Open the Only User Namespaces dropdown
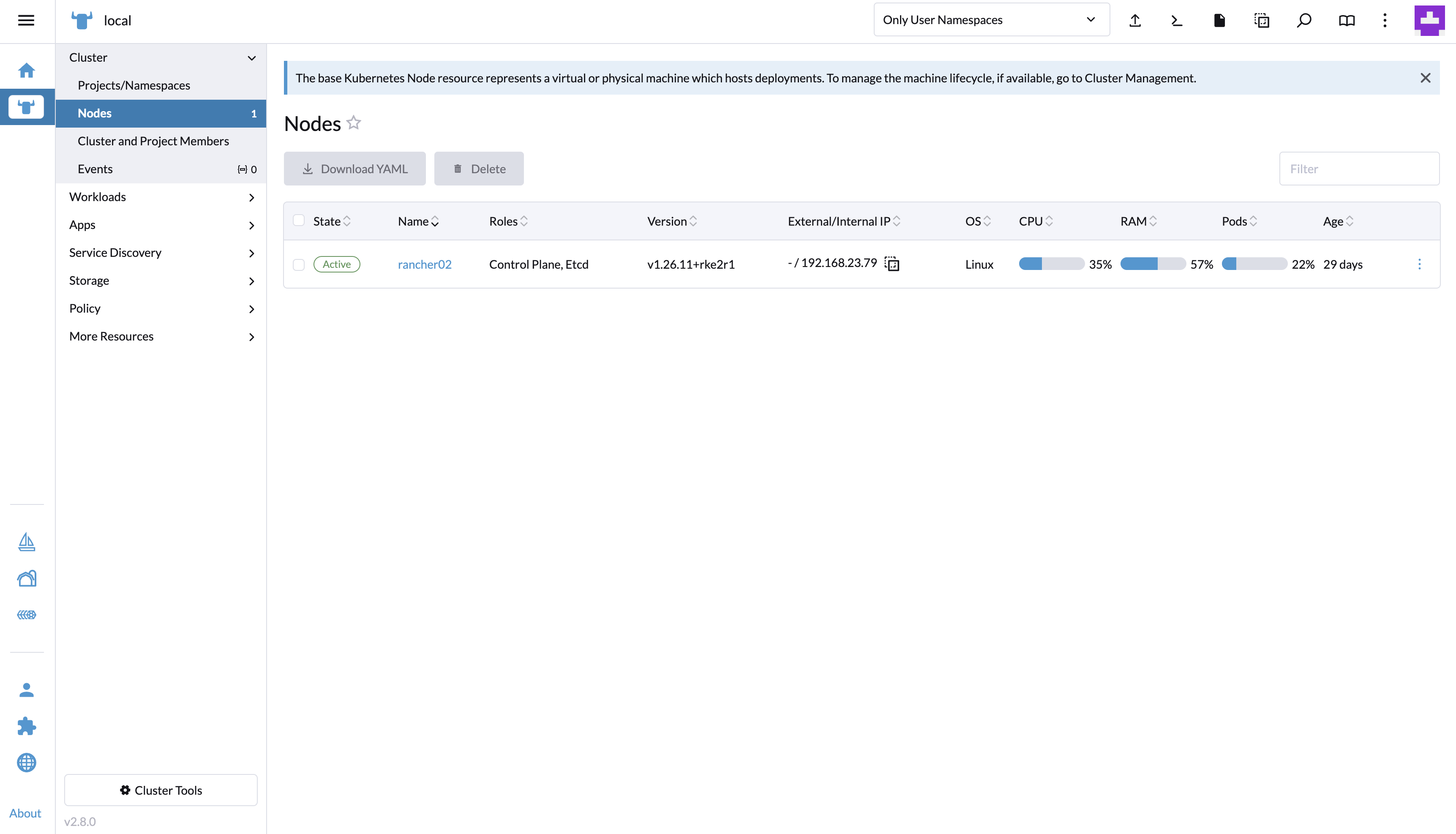Viewport: 1456px width, 834px height. click(992, 20)
